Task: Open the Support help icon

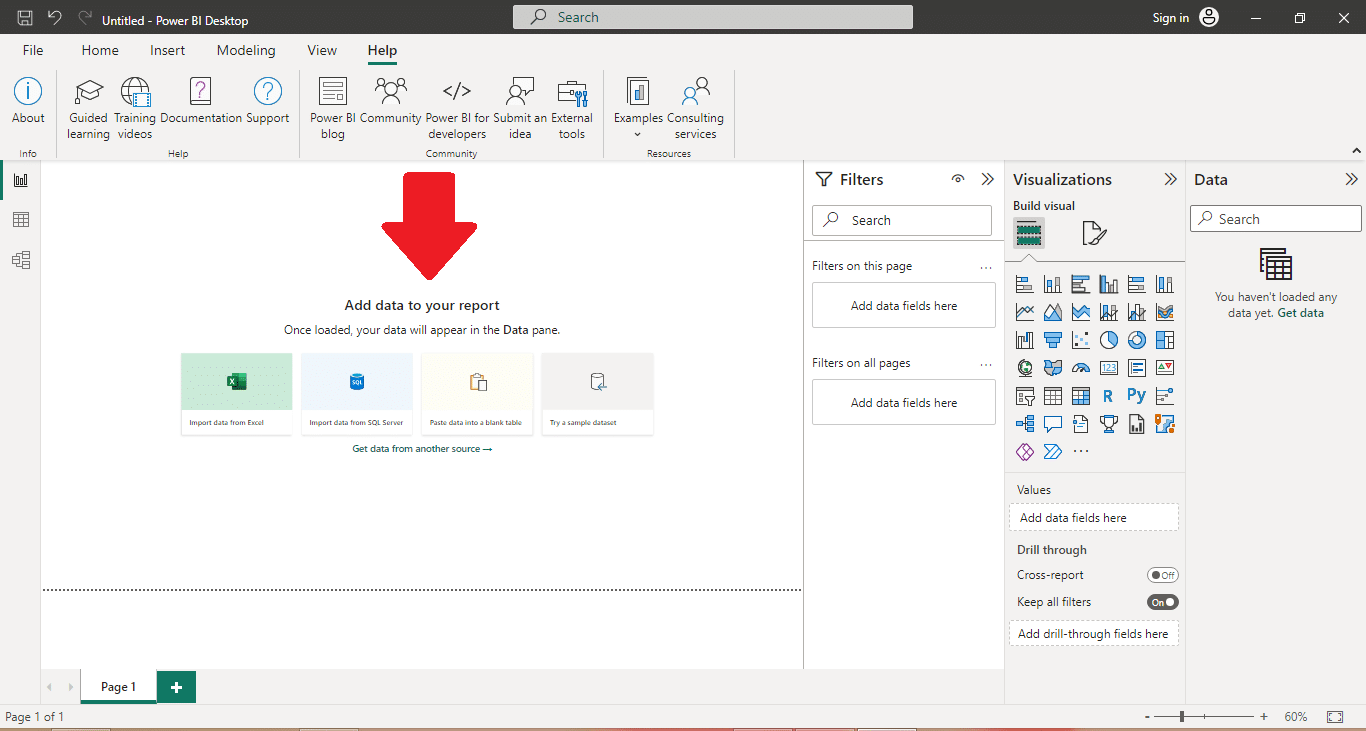Action: [268, 101]
